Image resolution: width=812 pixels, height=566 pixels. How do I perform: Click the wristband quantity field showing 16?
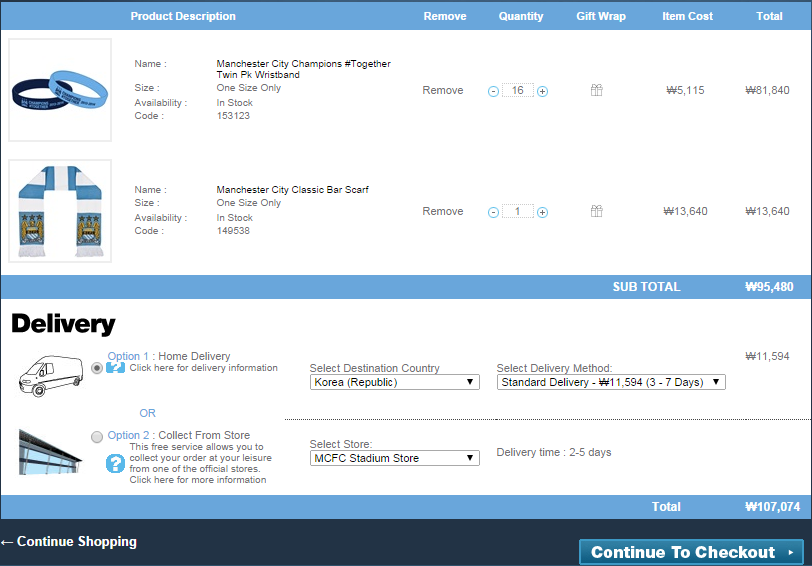(518, 91)
